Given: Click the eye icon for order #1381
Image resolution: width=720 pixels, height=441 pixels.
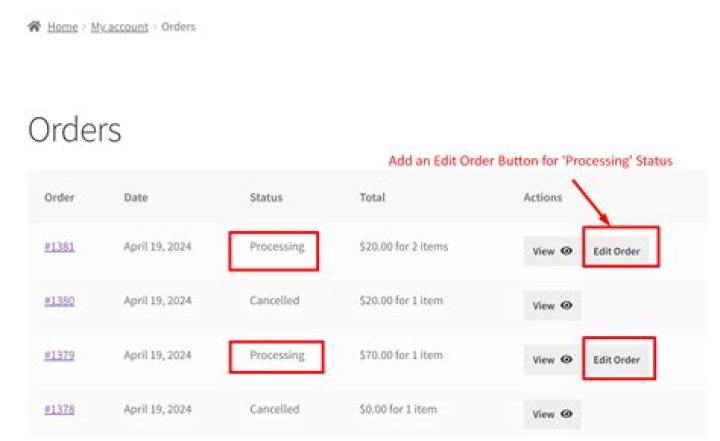Looking at the screenshot, I should (x=567, y=251).
